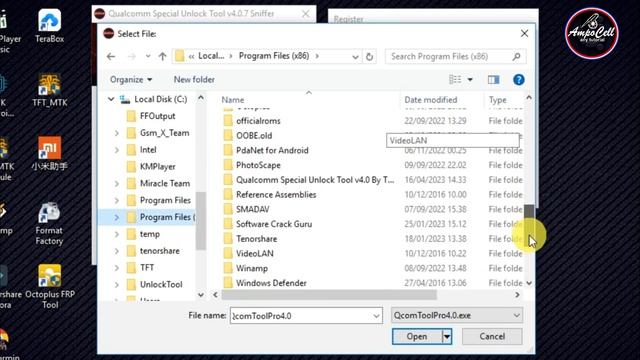
Task: Launch Format Factory from the desktop
Action: click(x=49, y=224)
